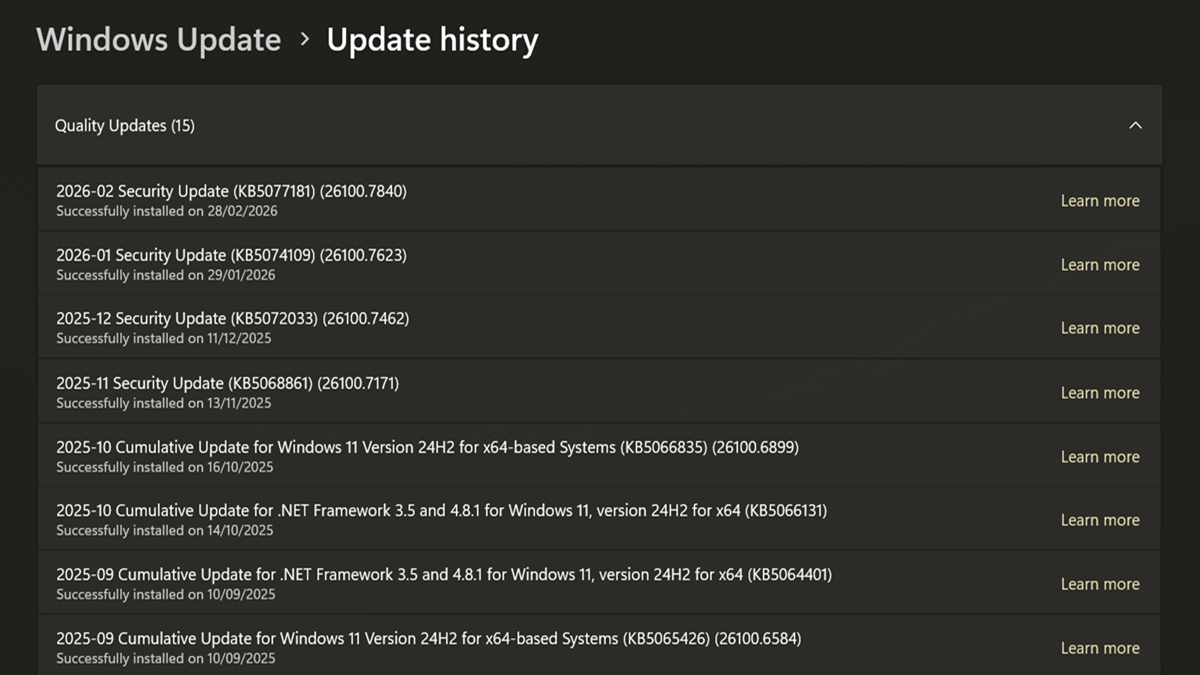
Task: Open Learn more for KB5077181 update
Action: (1099, 201)
